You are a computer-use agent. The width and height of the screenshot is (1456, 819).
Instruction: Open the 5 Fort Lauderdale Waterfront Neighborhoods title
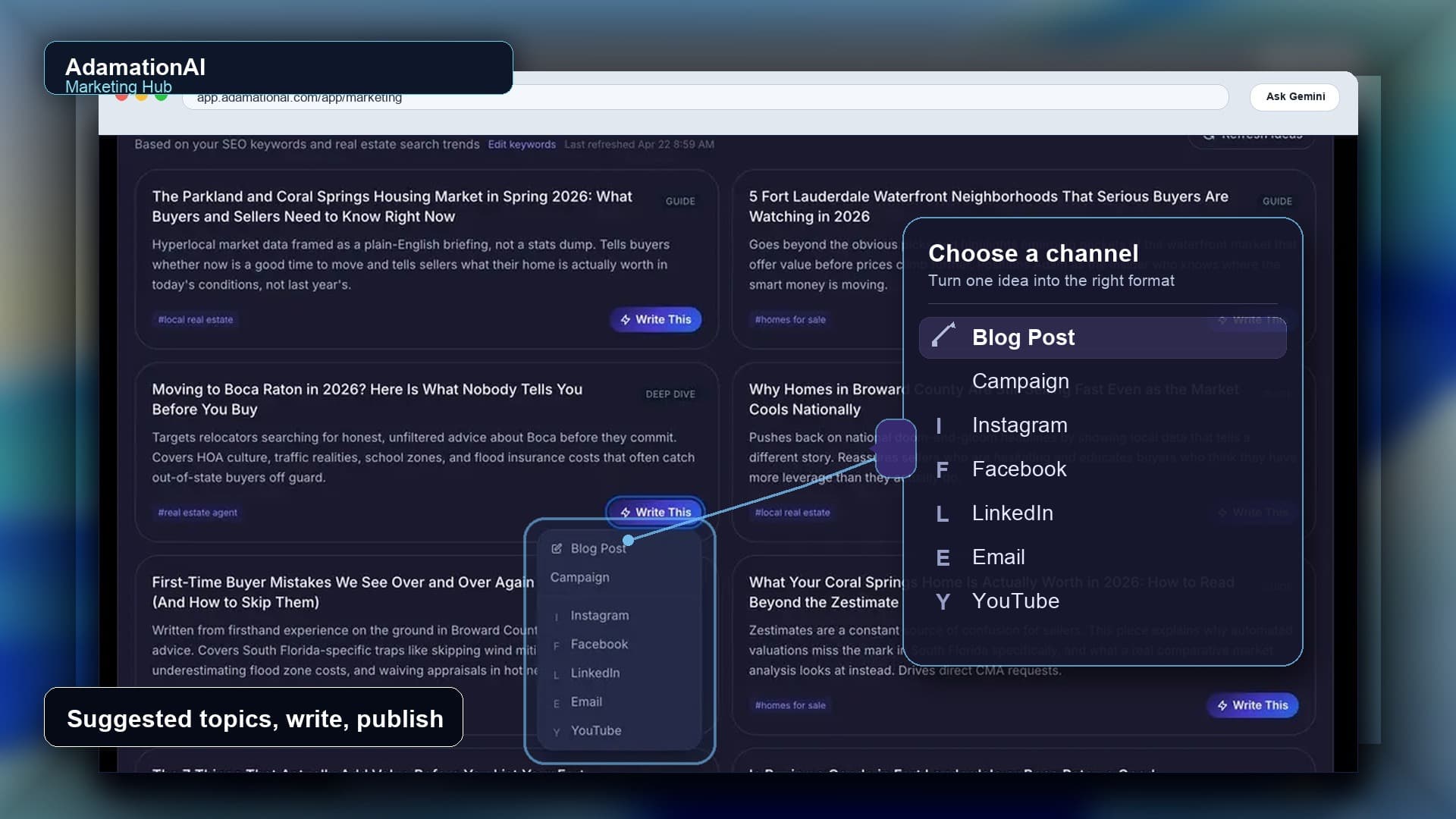pos(989,206)
